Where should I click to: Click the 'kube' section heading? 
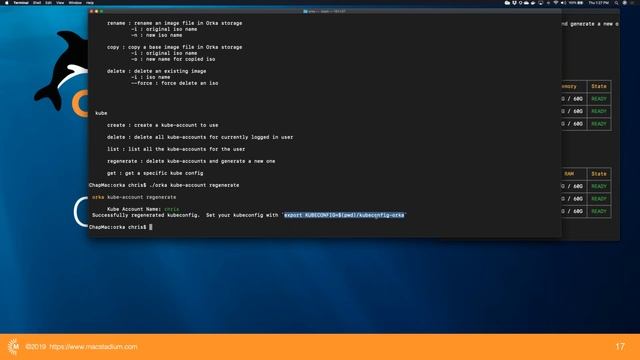pos(101,113)
